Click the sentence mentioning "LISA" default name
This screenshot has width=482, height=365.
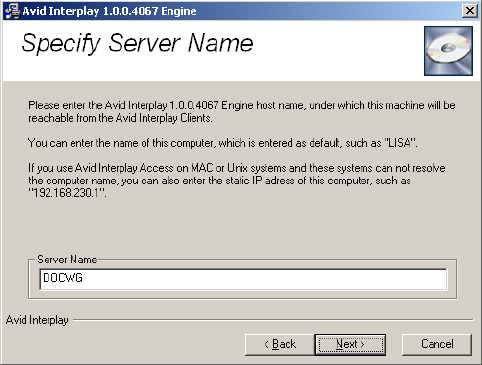tap(222, 143)
